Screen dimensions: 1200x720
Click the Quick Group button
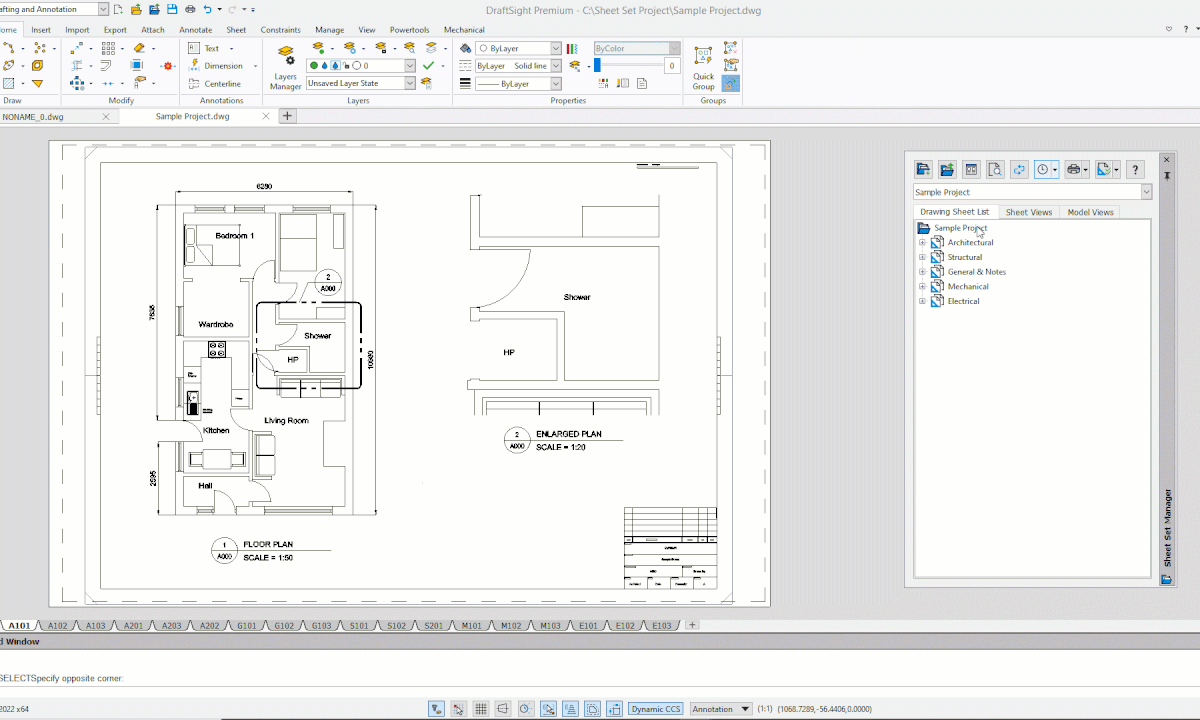tap(704, 67)
